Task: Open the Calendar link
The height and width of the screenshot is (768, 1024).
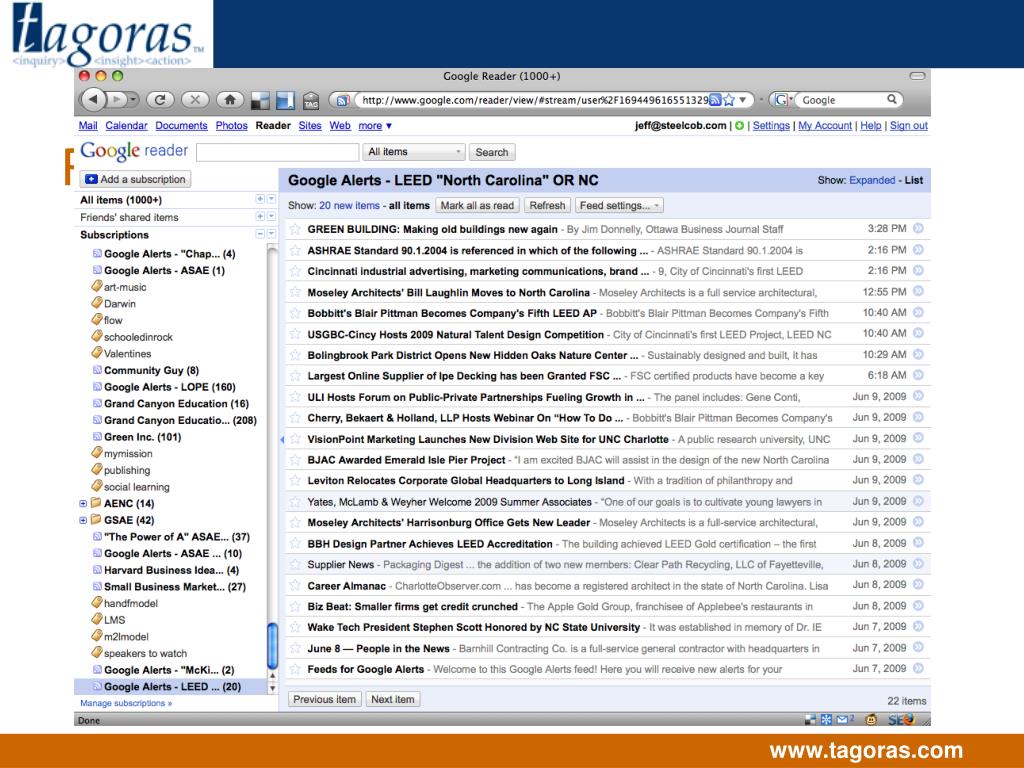Action: (x=126, y=125)
